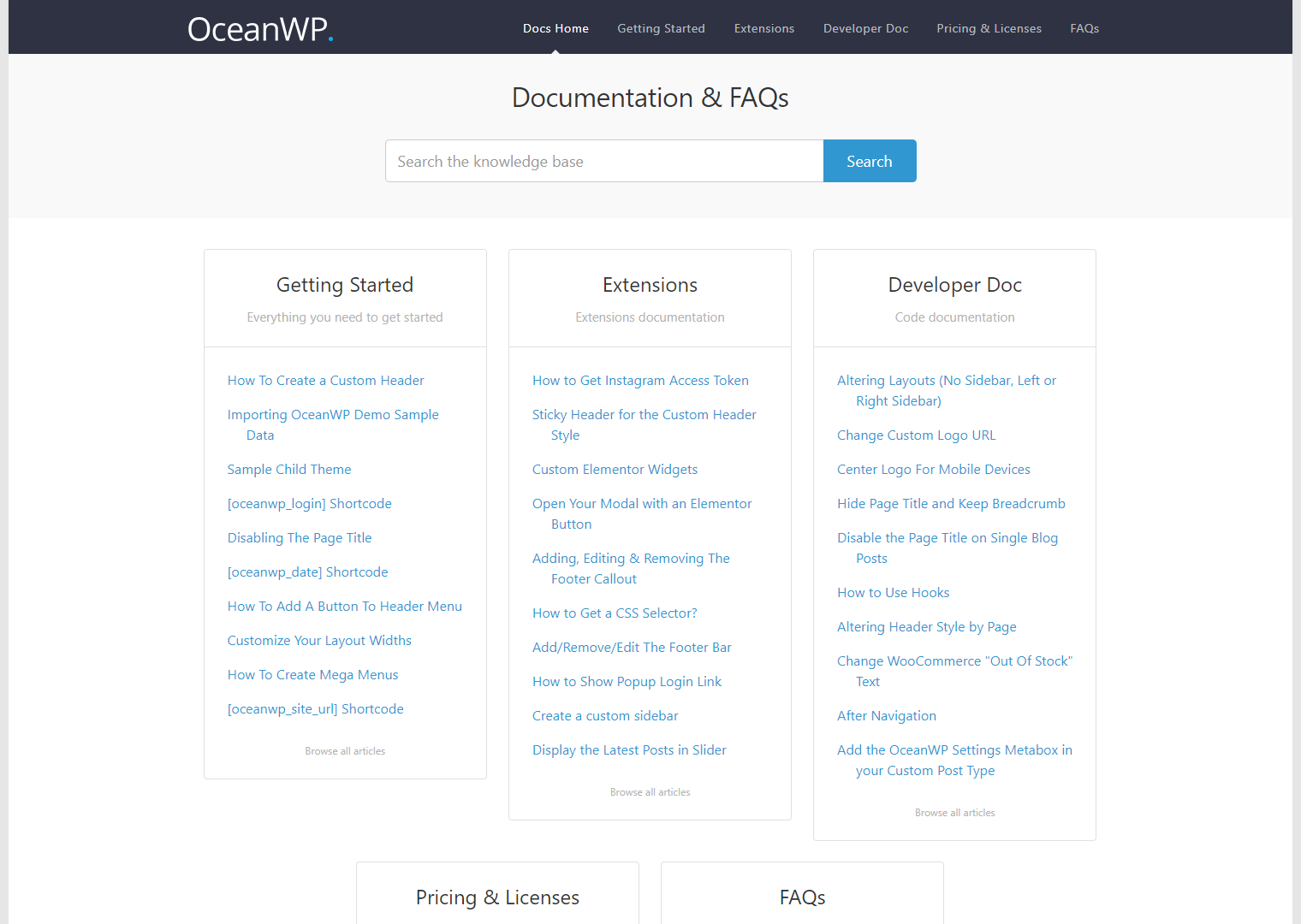The image size is (1301, 924).
Task: Open the Extensions card heading
Action: click(650, 285)
